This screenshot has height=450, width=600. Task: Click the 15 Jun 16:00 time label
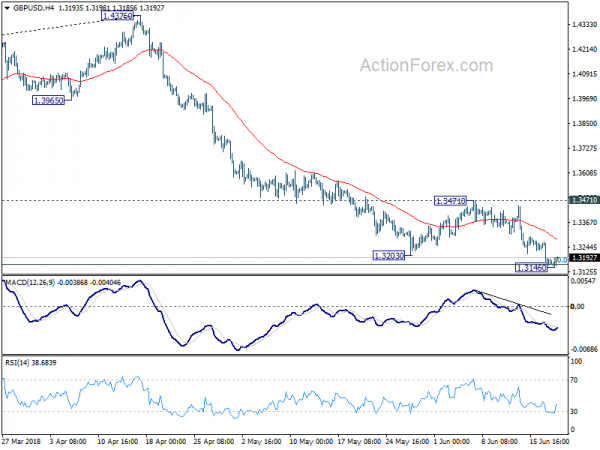coord(549,441)
